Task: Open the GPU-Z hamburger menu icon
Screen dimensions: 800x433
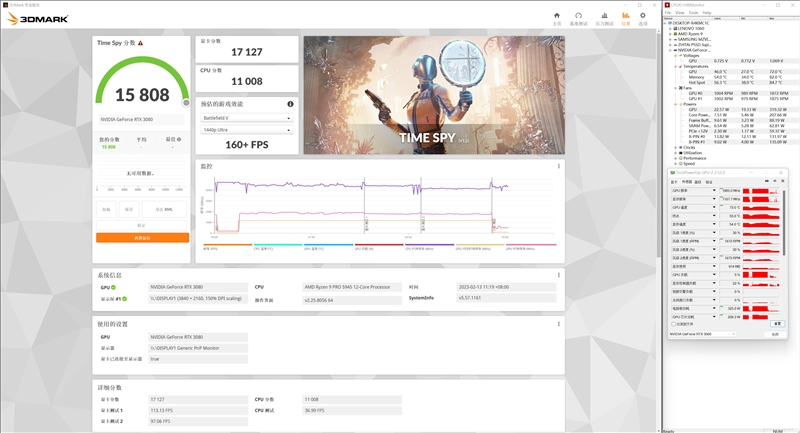Action: point(783,181)
